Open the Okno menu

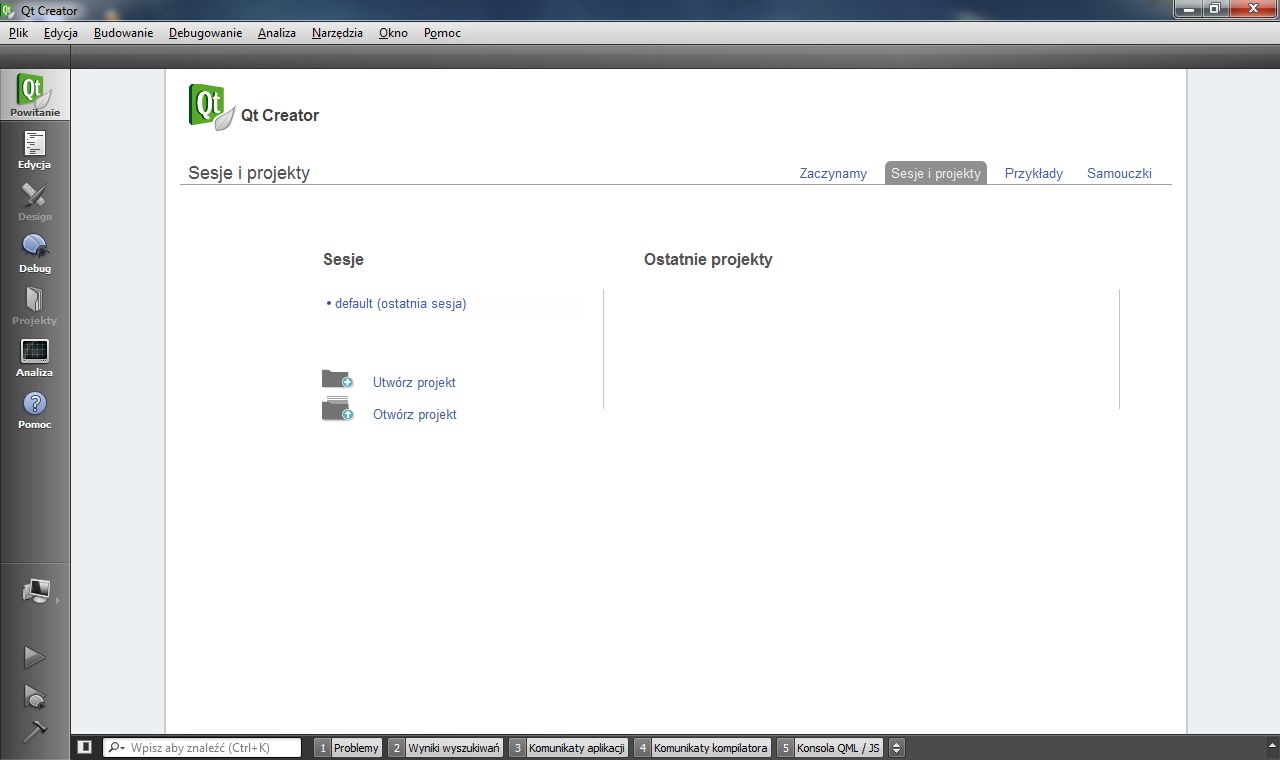click(x=393, y=33)
